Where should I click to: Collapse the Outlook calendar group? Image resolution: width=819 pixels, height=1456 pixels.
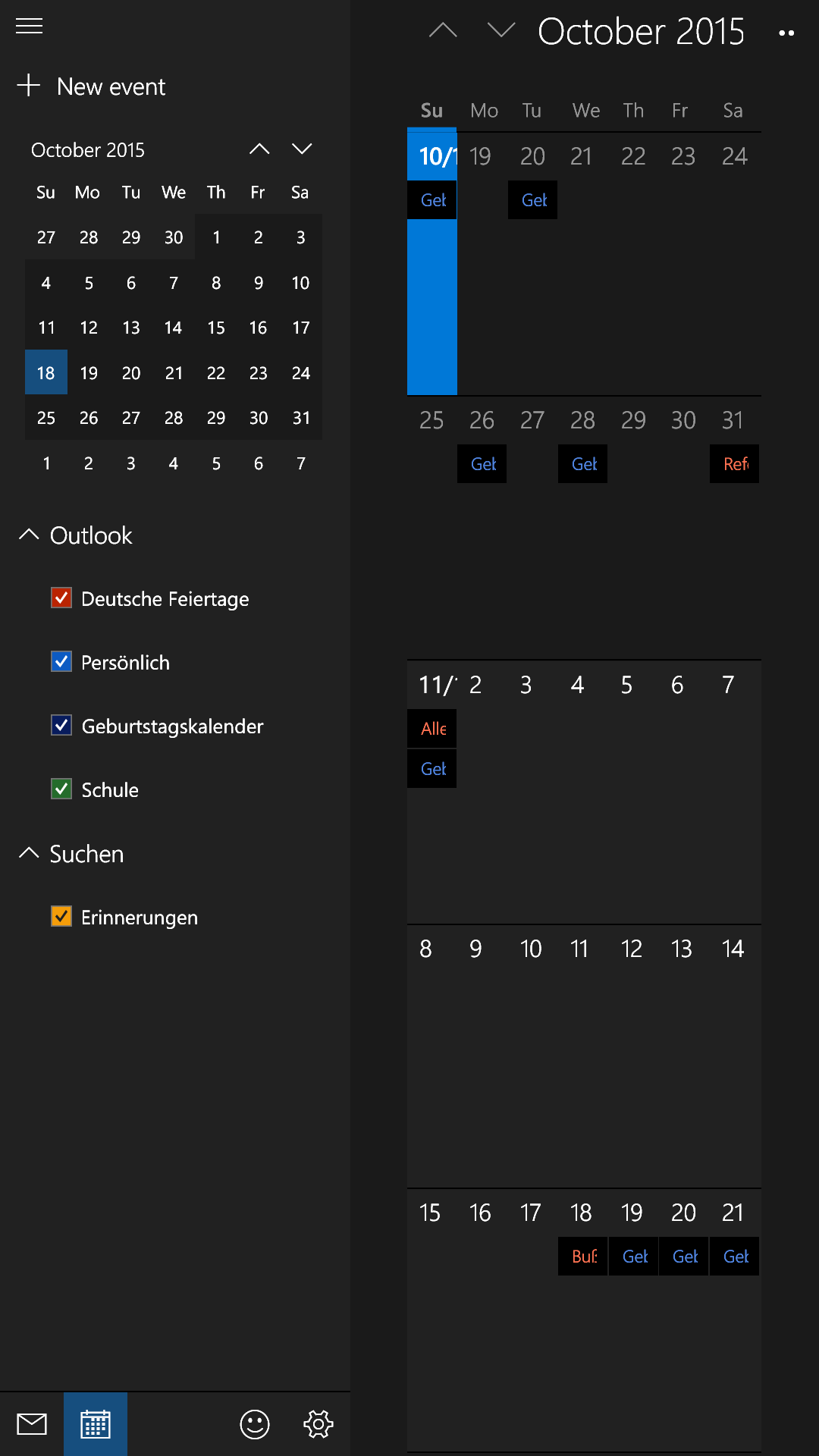coord(29,535)
